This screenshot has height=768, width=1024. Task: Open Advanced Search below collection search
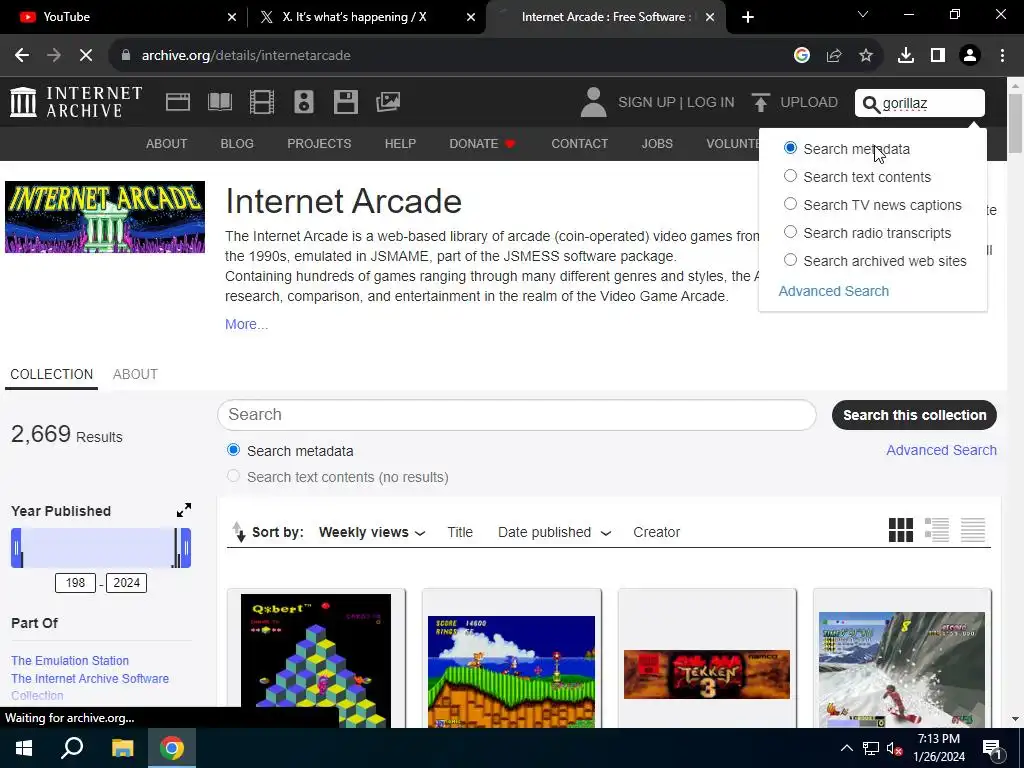coord(941,450)
